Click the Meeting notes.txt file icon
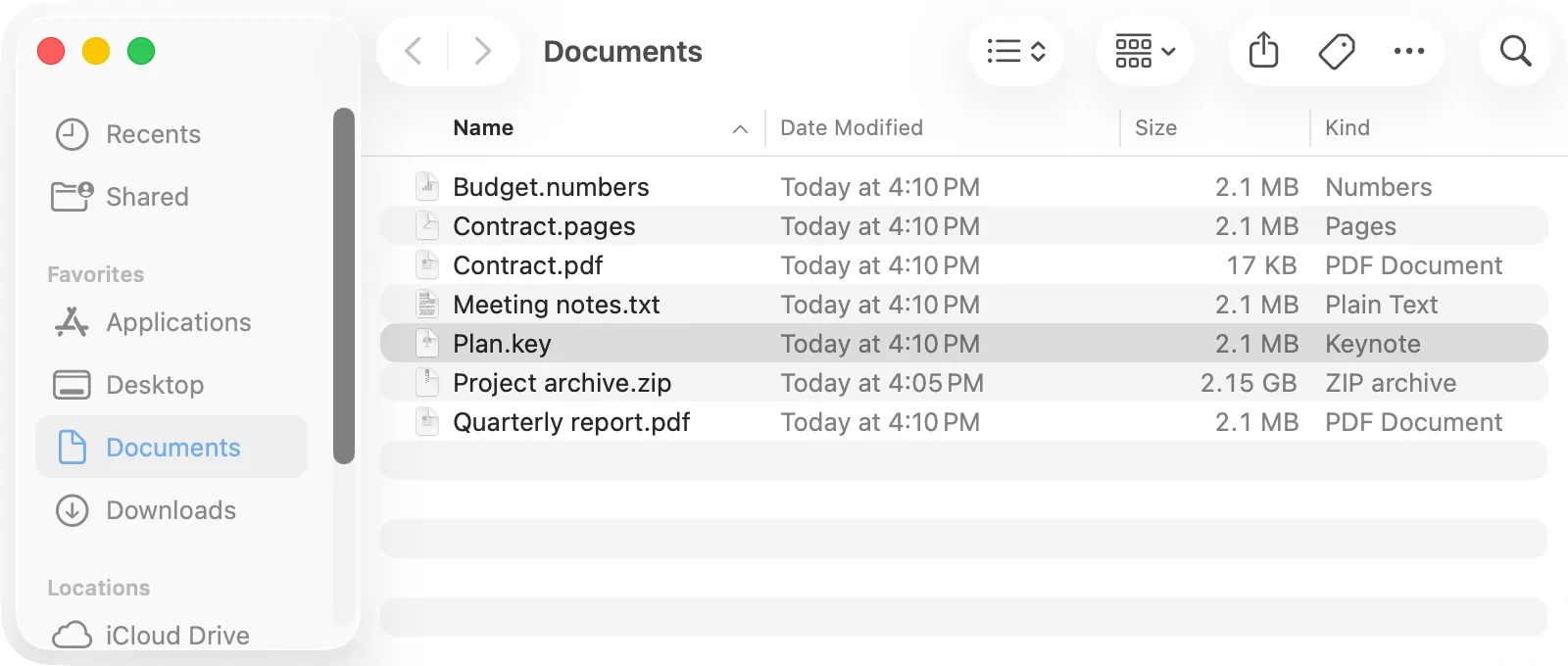The image size is (1568, 666). (427, 304)
